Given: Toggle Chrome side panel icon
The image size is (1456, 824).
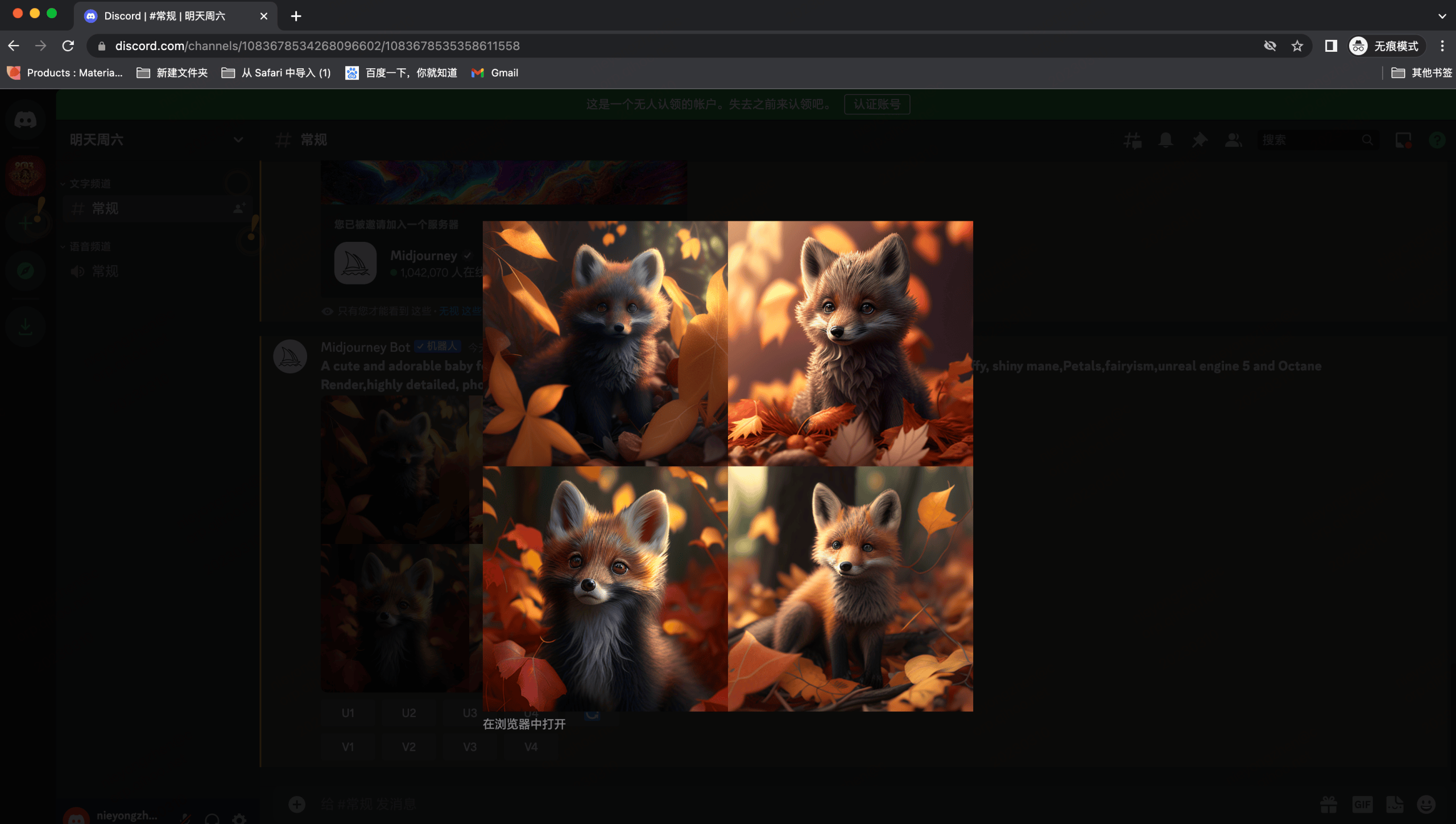Looking at the screenshot, I should [1331, 46].
